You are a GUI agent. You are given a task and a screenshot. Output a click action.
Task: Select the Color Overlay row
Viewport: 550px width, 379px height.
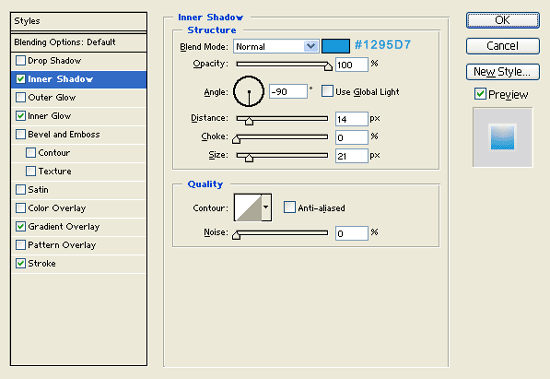(x=79, y=208)
